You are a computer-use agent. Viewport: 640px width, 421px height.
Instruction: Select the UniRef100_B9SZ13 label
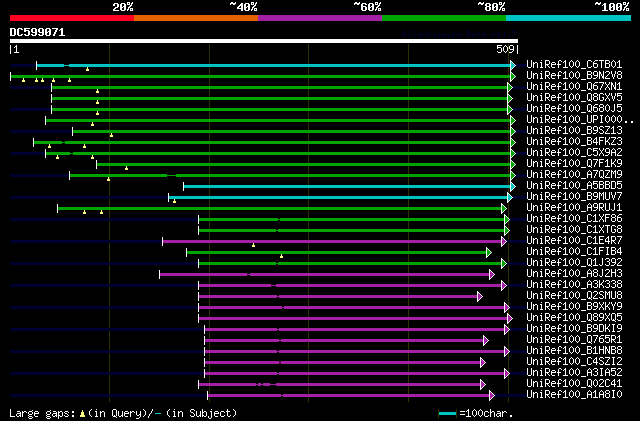point(574,131)
